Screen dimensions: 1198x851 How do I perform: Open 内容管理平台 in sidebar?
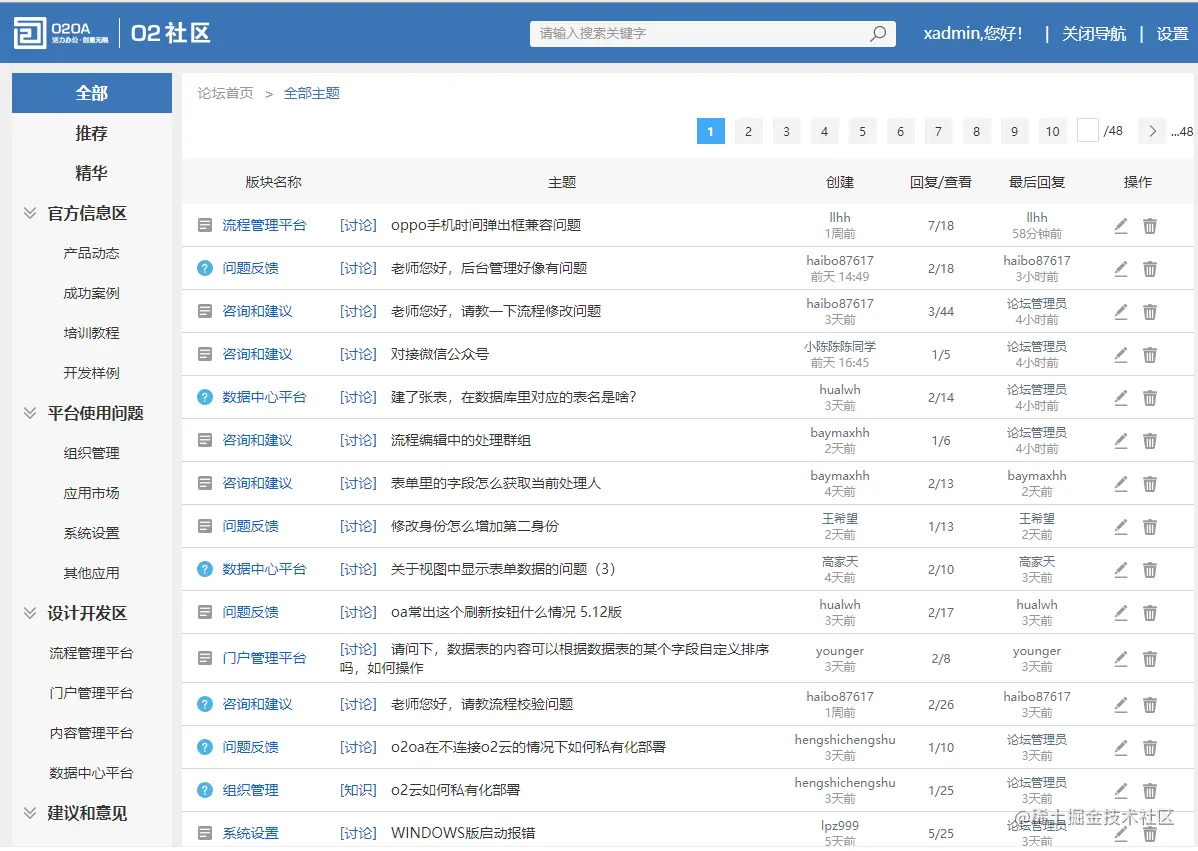92,733
